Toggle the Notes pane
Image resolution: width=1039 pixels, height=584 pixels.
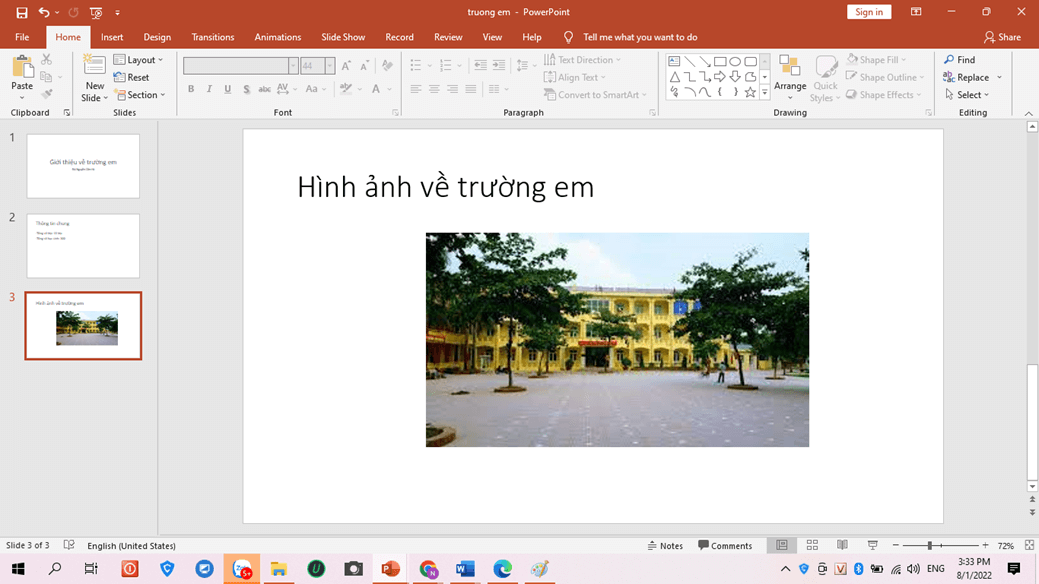point(665,546)
